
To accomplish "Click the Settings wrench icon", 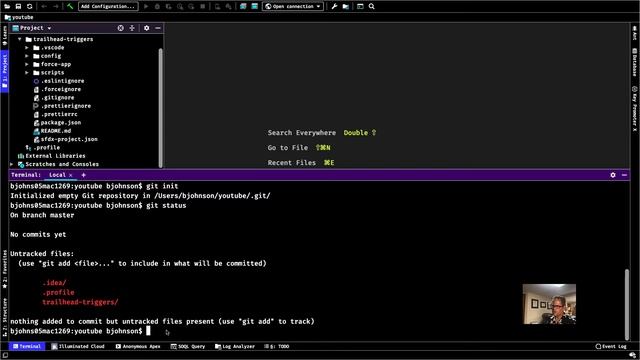I will click(334, 7).
